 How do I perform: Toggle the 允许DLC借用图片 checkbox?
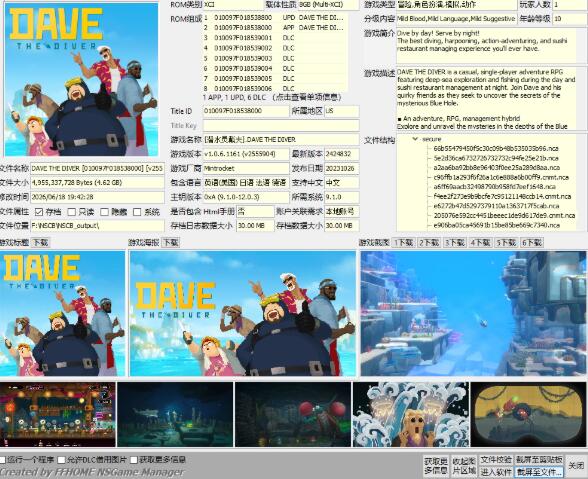point(62,459)
